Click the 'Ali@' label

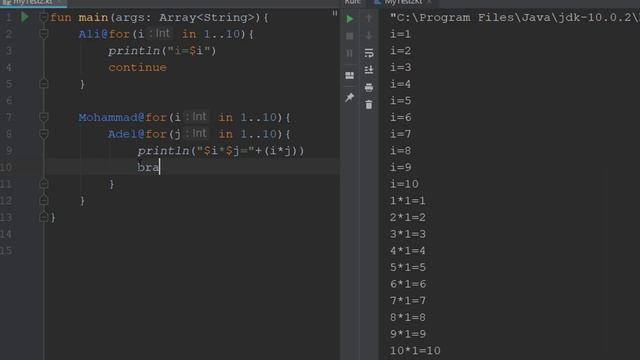tap(93, 34)
